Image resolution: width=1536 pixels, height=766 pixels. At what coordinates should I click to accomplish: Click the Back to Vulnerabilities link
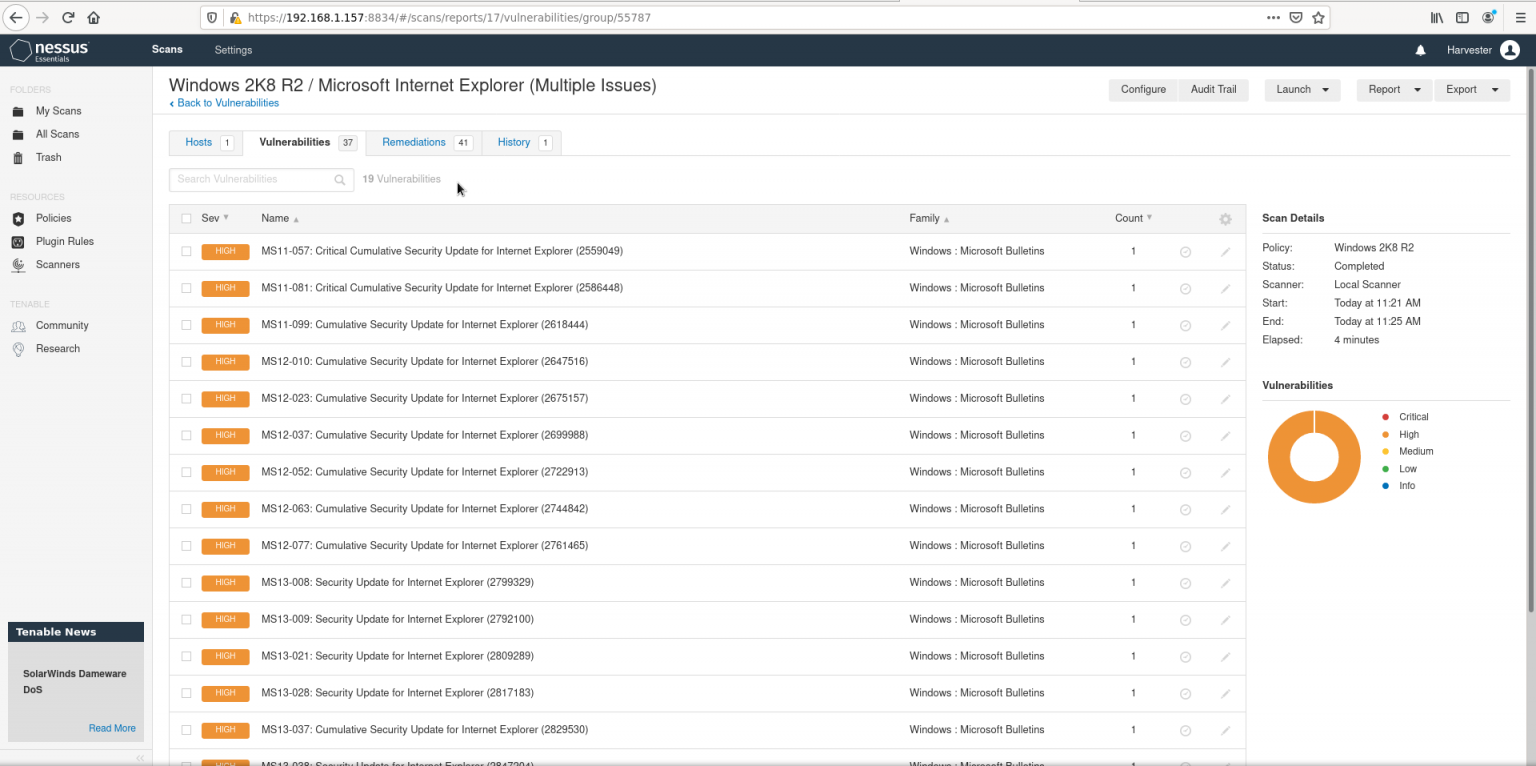tap(224, 103)
